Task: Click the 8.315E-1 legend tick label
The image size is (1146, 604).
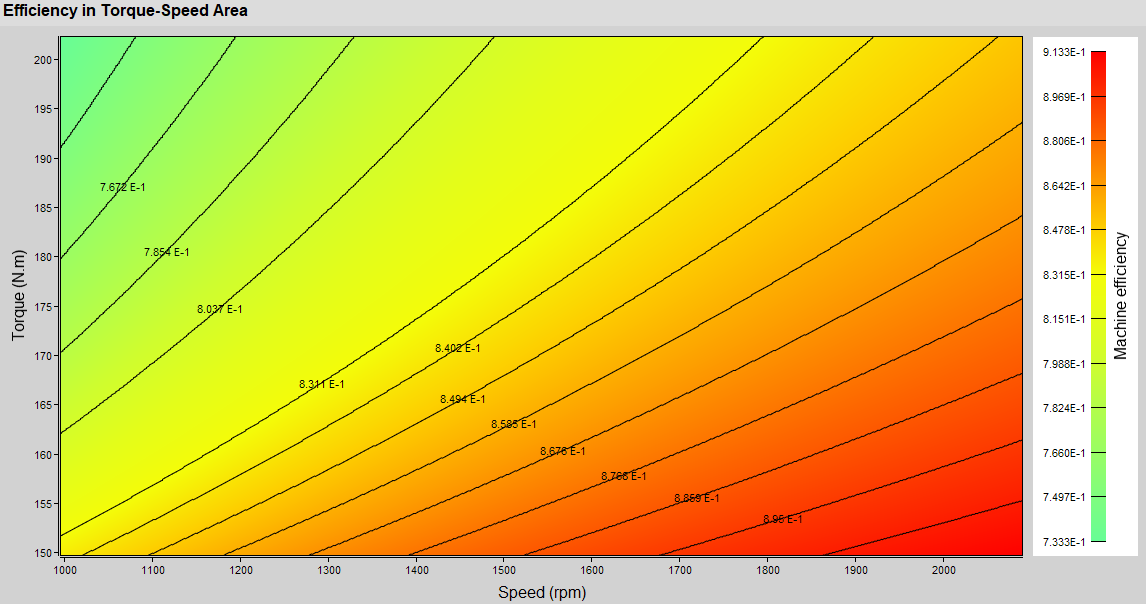Action: (1063, 275)
